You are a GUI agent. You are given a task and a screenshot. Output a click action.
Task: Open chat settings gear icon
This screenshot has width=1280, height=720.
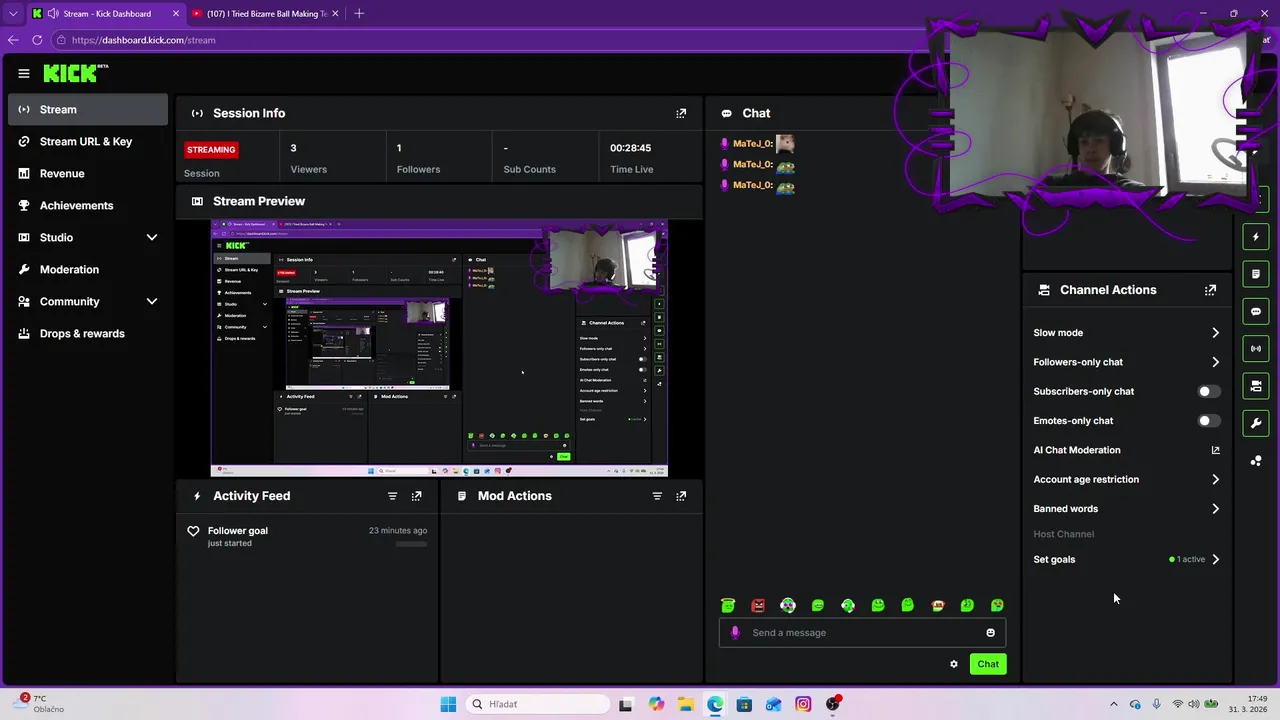pyautogui.click(x=953, y=664)
